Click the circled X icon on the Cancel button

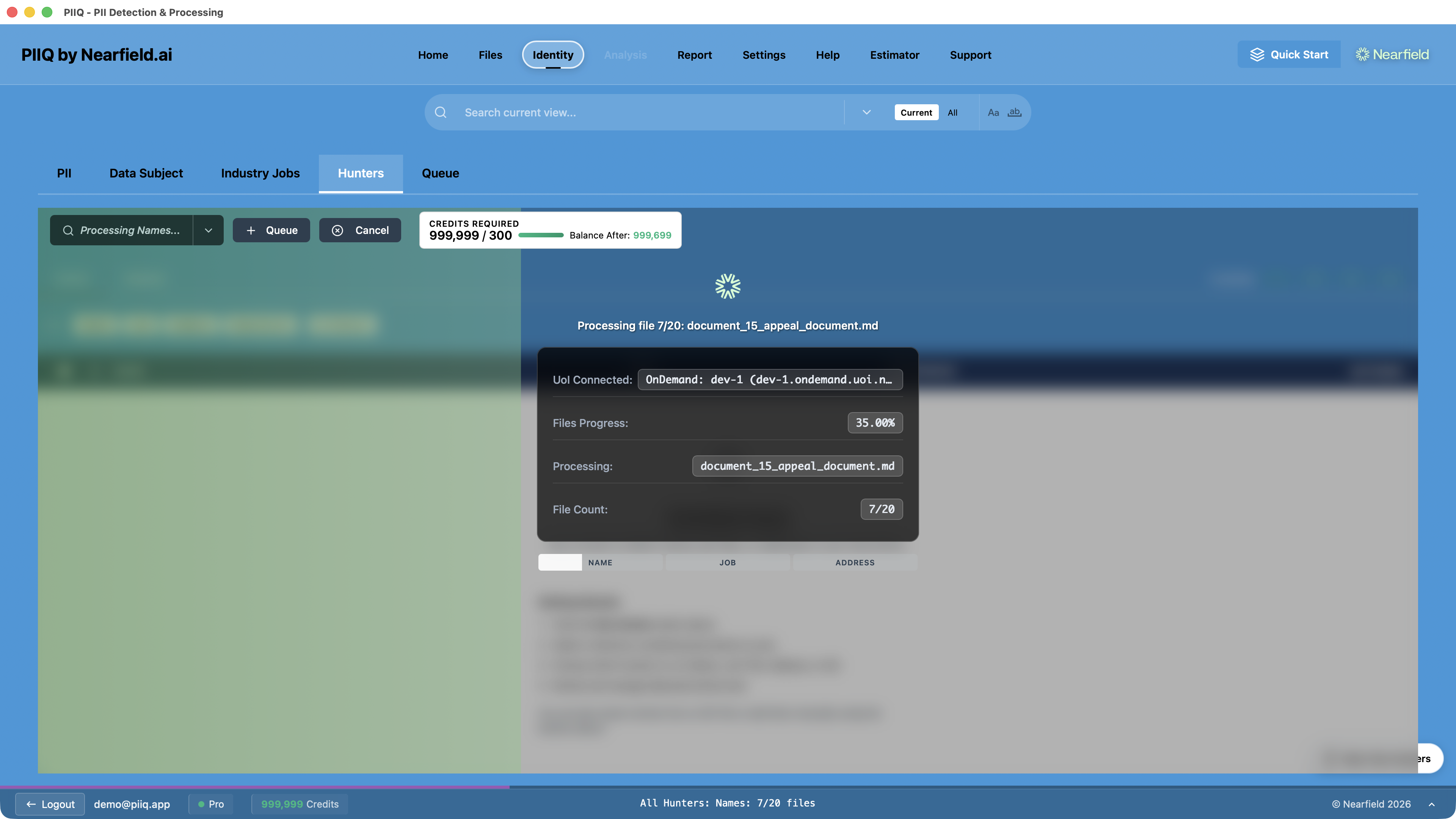[337, 230]
